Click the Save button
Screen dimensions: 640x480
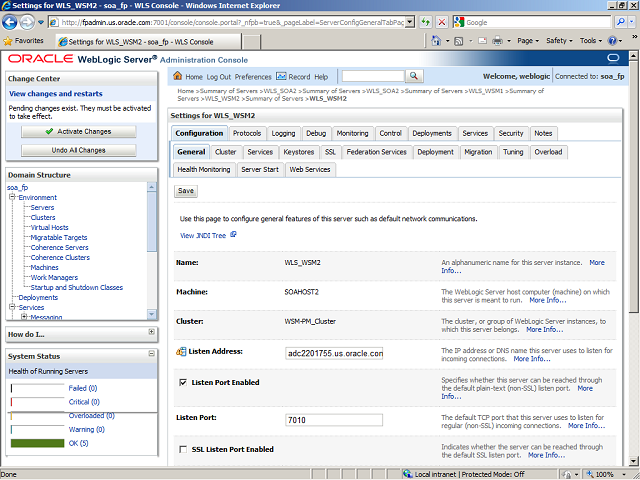click(186, 190)
